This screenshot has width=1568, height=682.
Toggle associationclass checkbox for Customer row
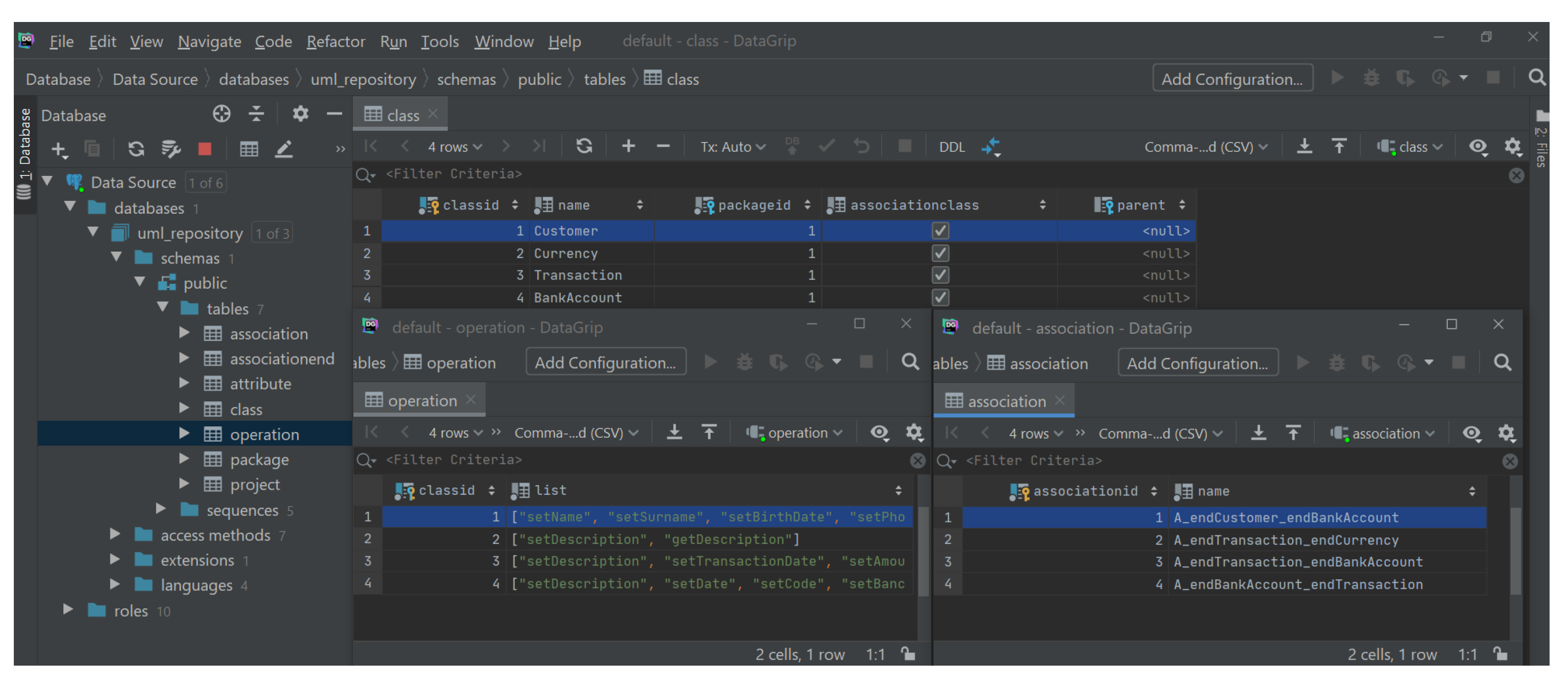940,231
